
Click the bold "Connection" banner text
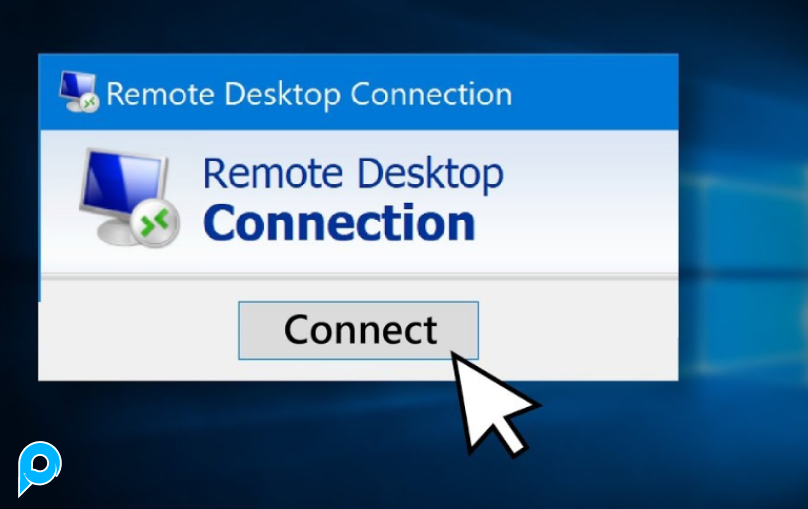click(x=339, y=223)
